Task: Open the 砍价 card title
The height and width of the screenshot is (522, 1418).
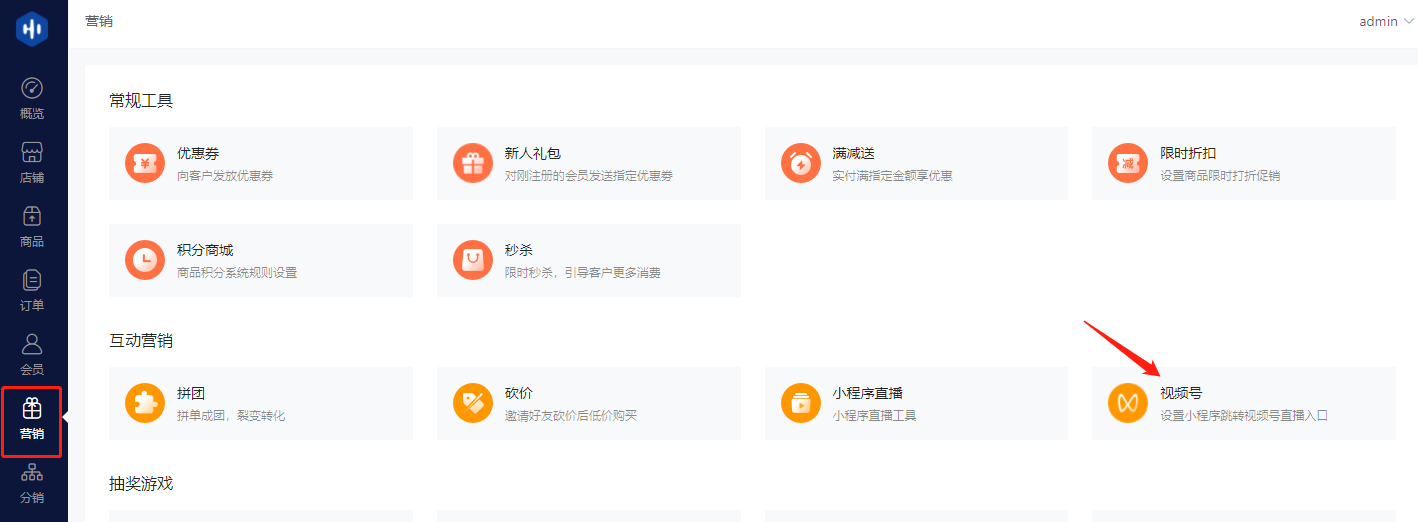Action: [x=519, y=394]
